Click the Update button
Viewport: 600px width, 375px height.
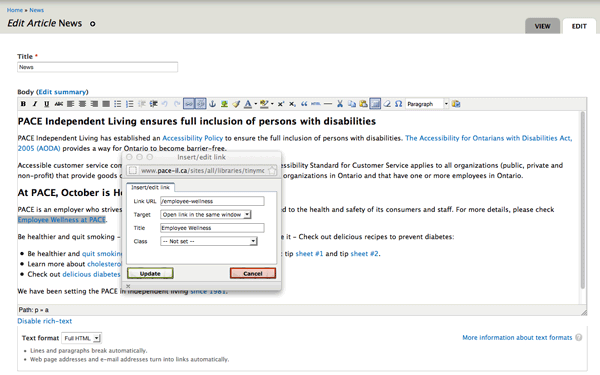coord(150,273)
